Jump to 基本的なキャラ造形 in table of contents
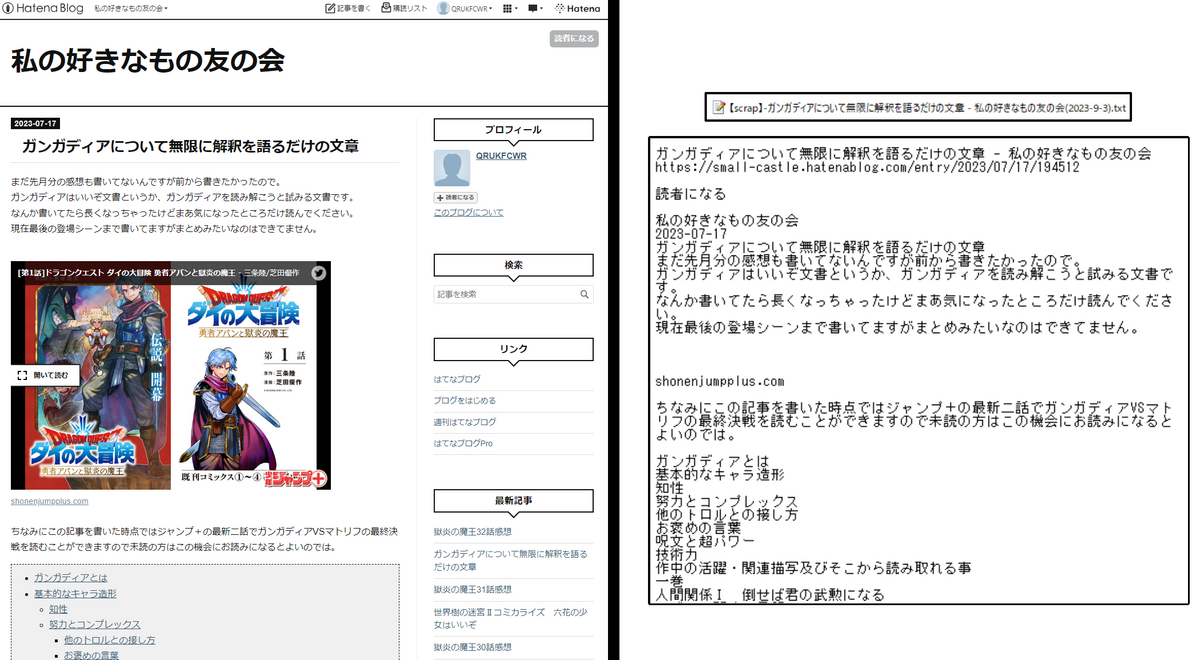Image resolution: width=1200 pixels, height=660 pixels. [x=76, y=594]
